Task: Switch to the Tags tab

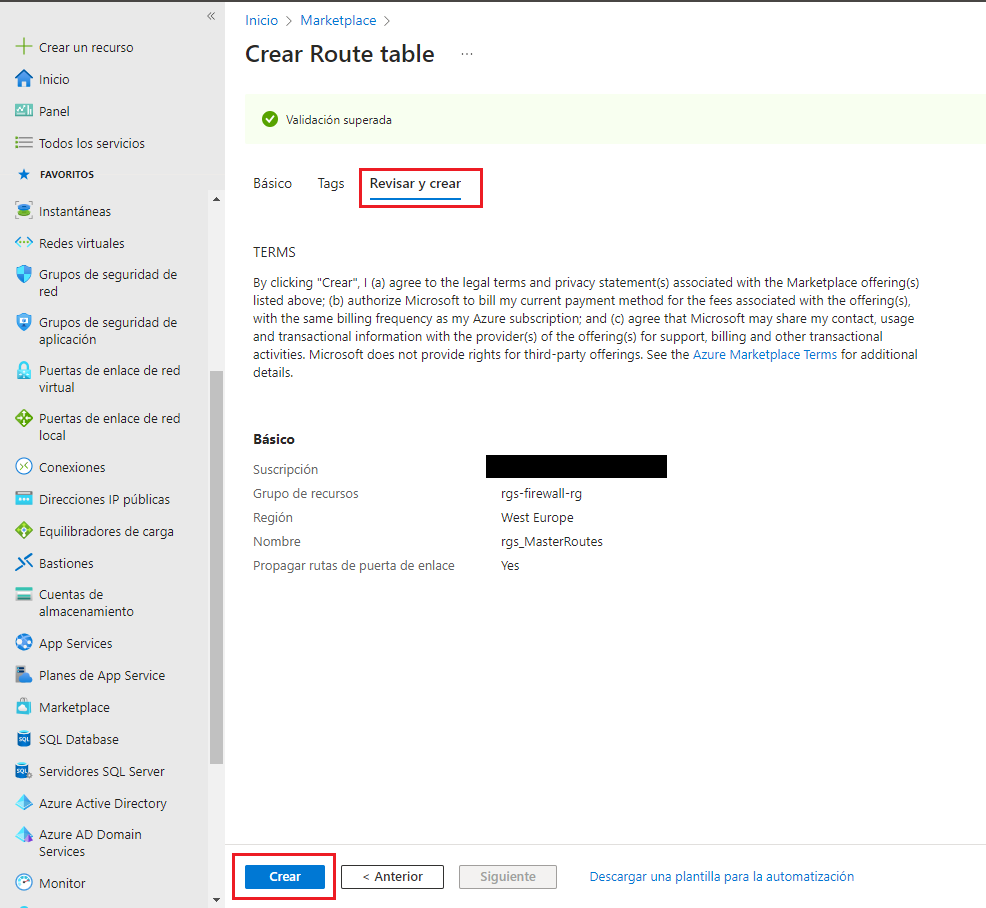Action: (x=331, y=183)
